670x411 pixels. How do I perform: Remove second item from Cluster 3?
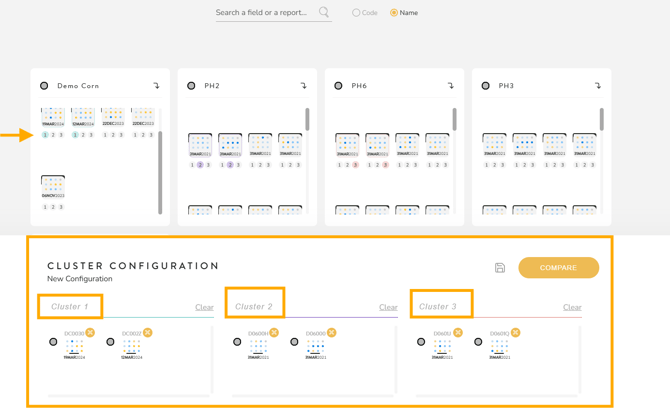click(x=515, y=333)
